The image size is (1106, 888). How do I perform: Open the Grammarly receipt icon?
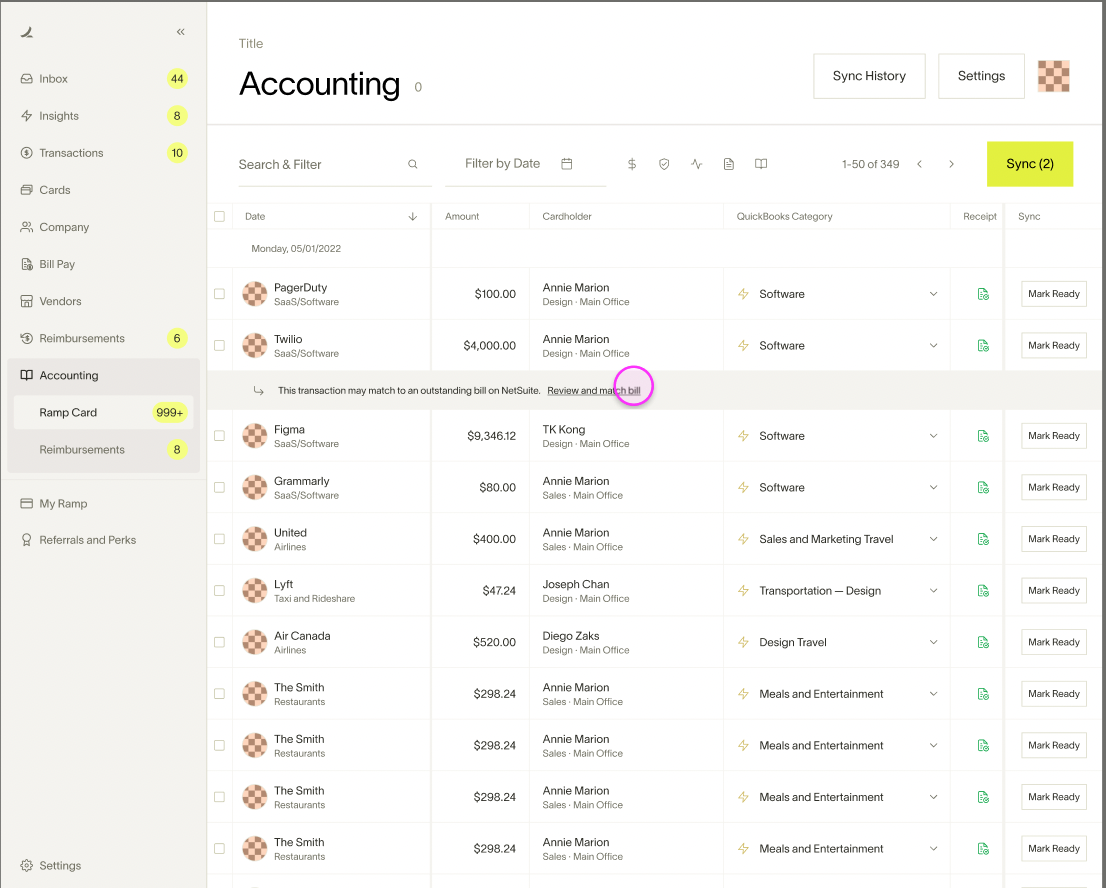tap(983, 487)
